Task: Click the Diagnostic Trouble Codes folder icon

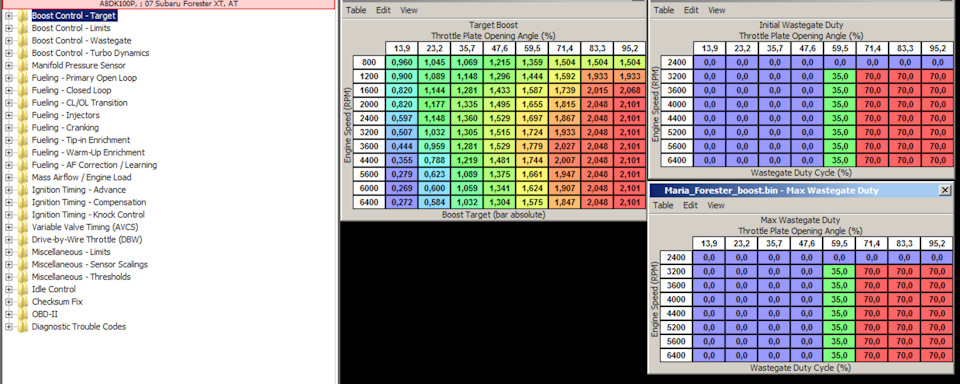Action: pyautogui.click(x=23, y=326)
